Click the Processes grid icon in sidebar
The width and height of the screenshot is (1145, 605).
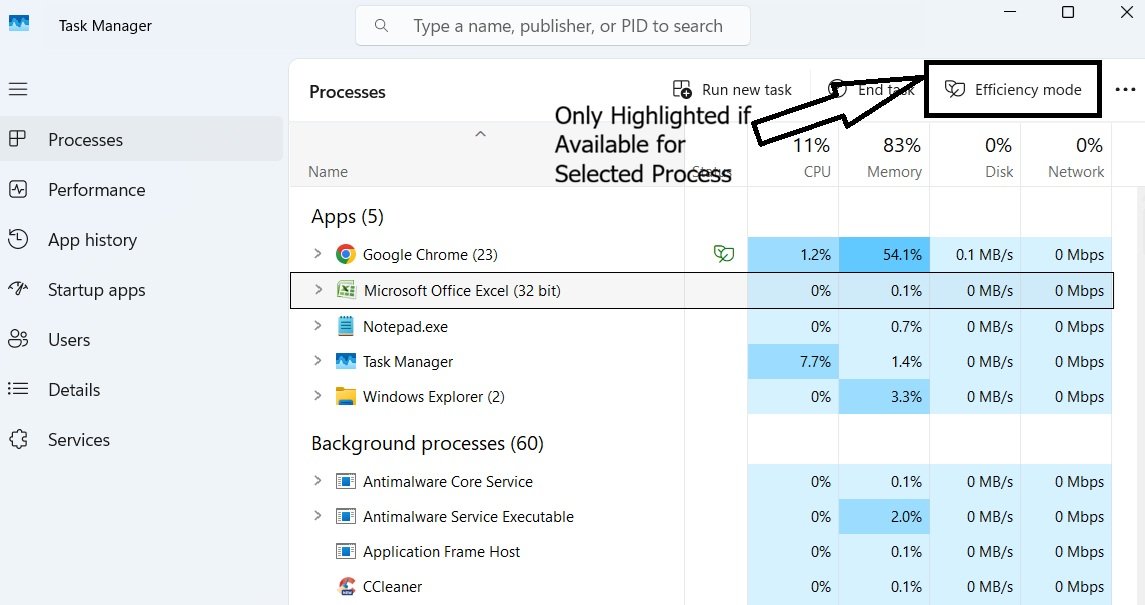pyautogui.click(x=18, y=139)
